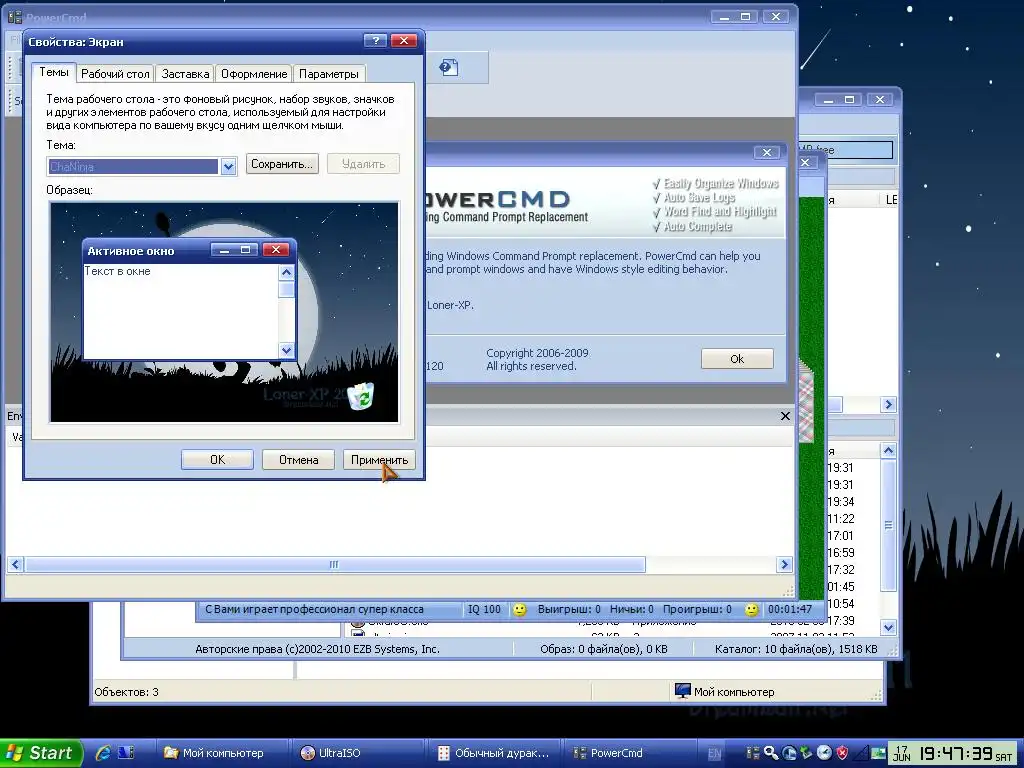Click the right scroll arrow above the file list

888,405
